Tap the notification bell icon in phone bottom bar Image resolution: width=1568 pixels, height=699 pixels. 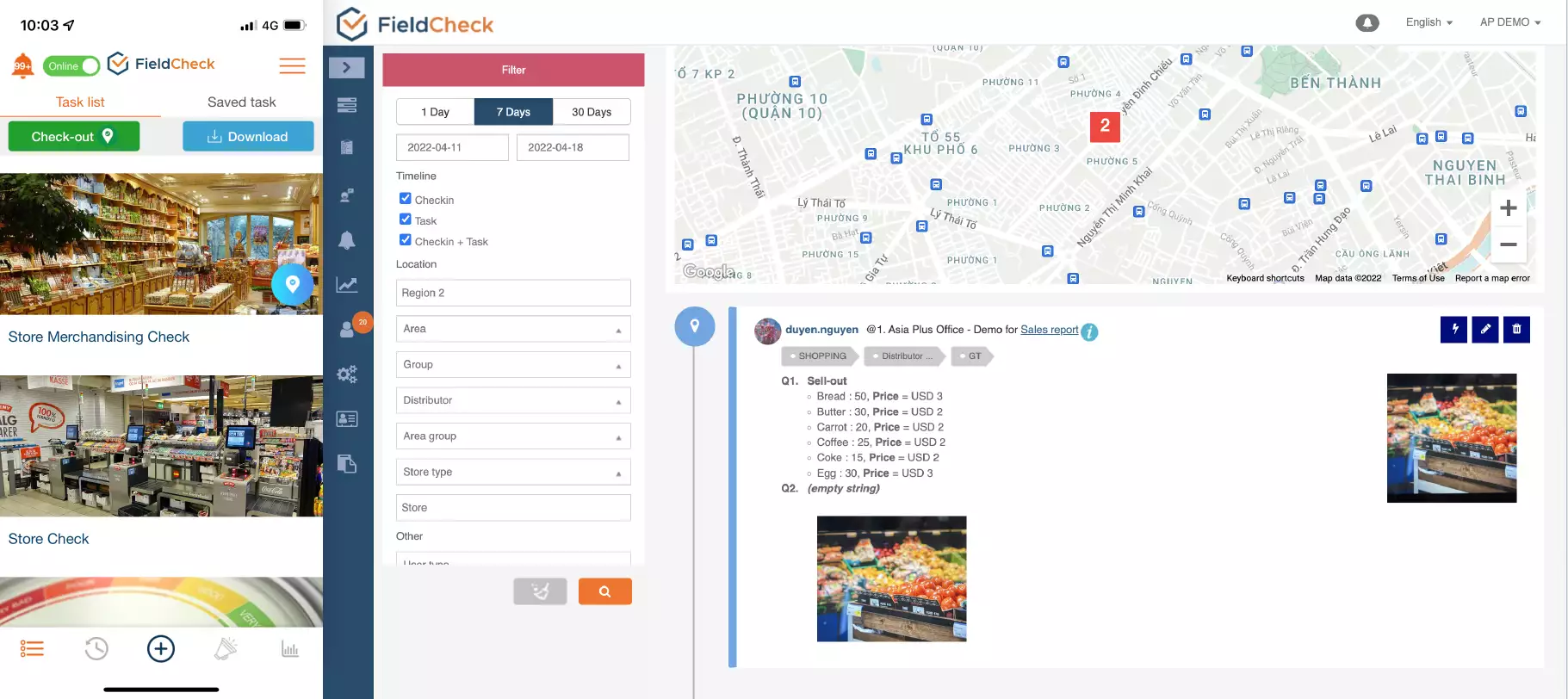pos(226,649)
